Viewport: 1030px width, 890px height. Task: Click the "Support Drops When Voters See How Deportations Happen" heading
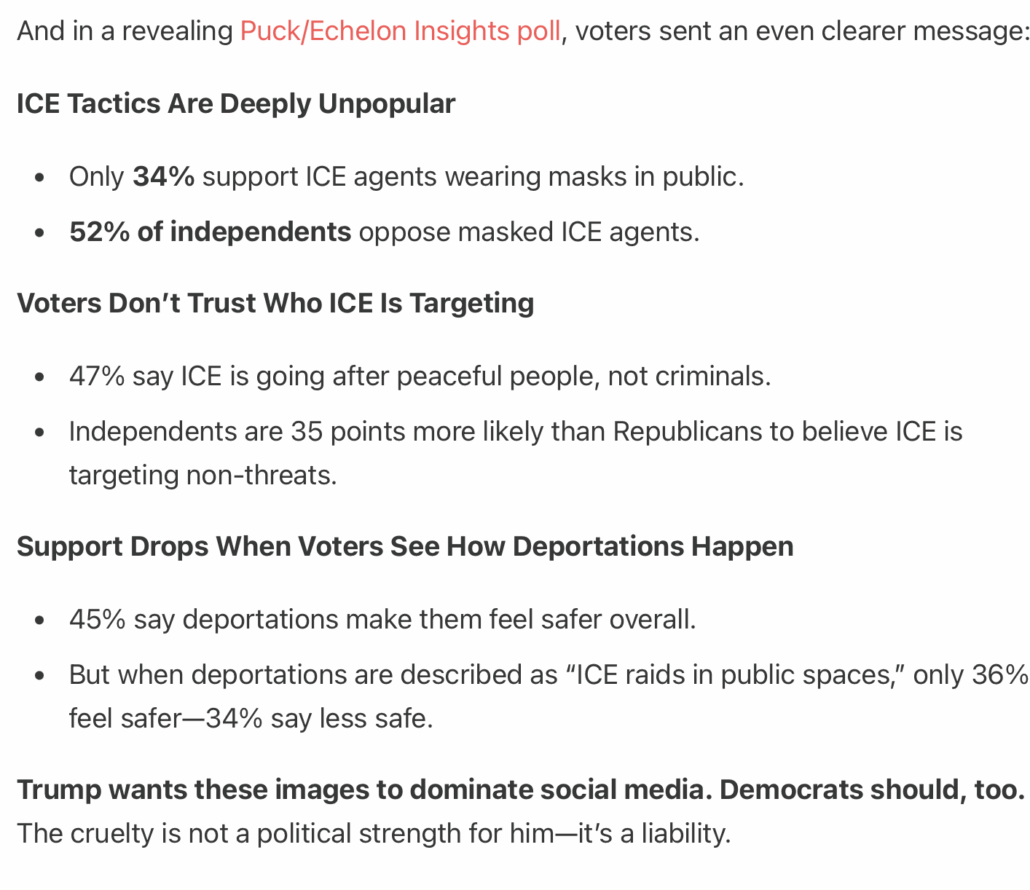(x=405, y=547)
